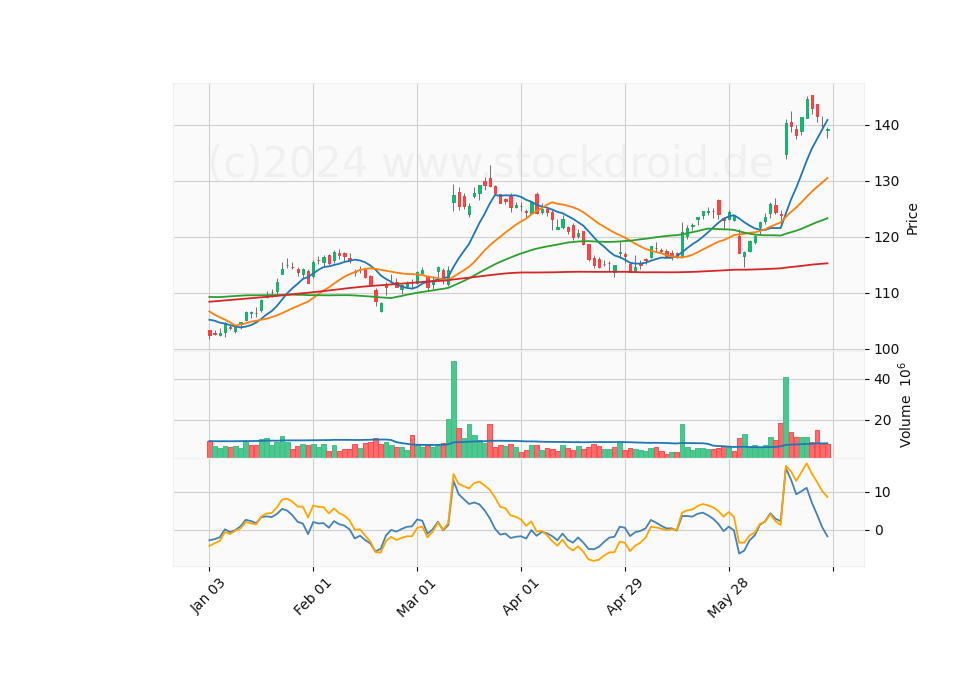Click the 130 price axis tick label

point(886,182)
